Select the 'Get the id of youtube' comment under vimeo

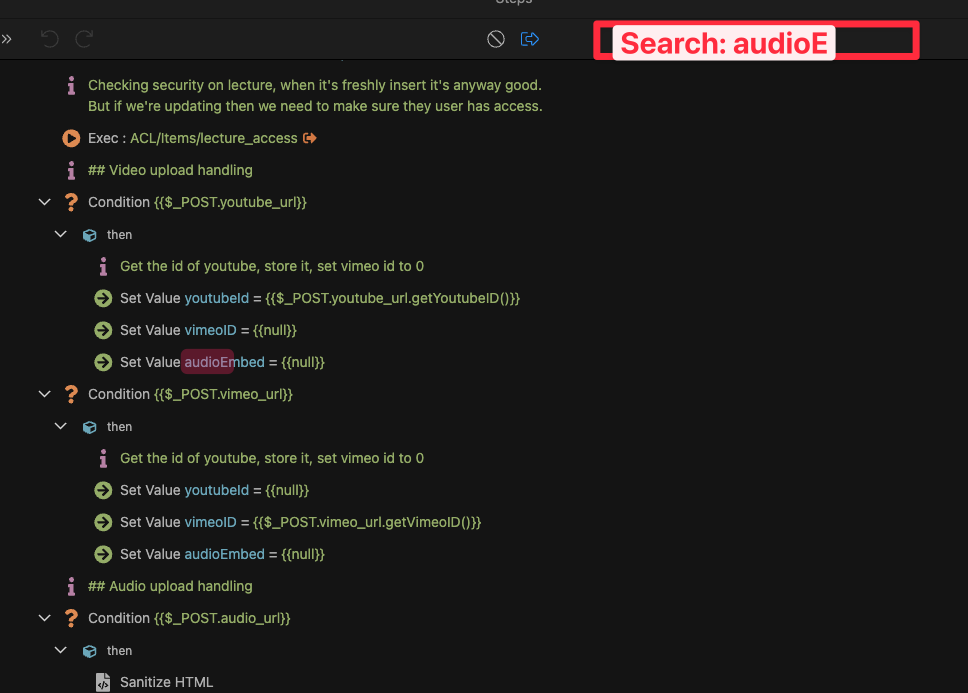(x=272, y=459)
